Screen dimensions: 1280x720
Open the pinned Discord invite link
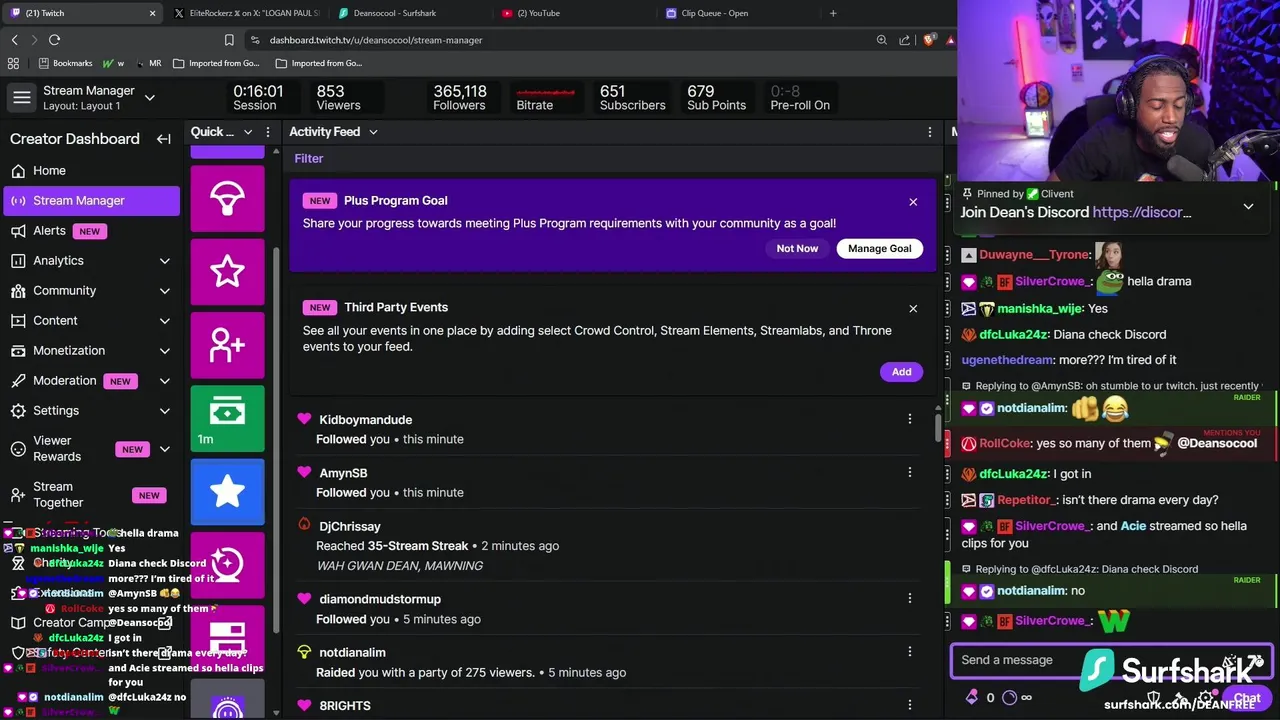pyautogui.click(x=1142, y=212)
